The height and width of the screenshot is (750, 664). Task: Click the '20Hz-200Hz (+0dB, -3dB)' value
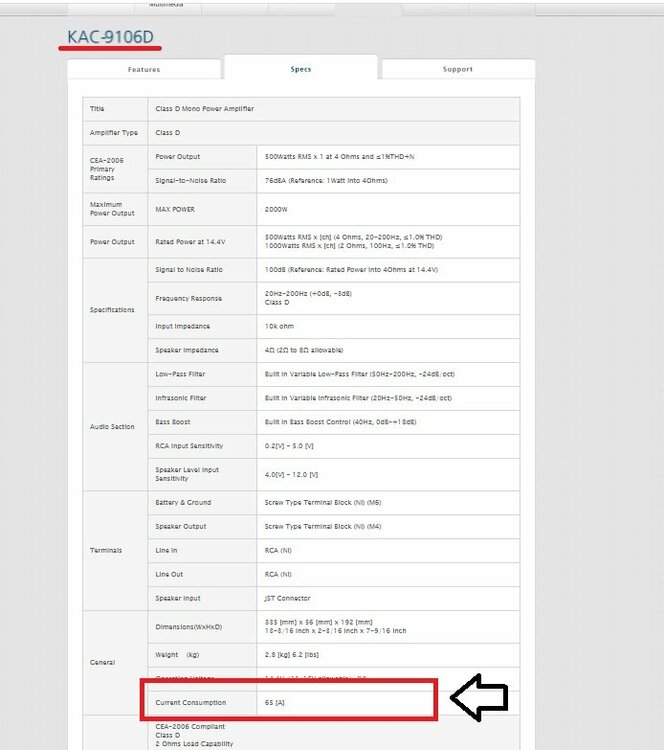(x=308, y=294)
